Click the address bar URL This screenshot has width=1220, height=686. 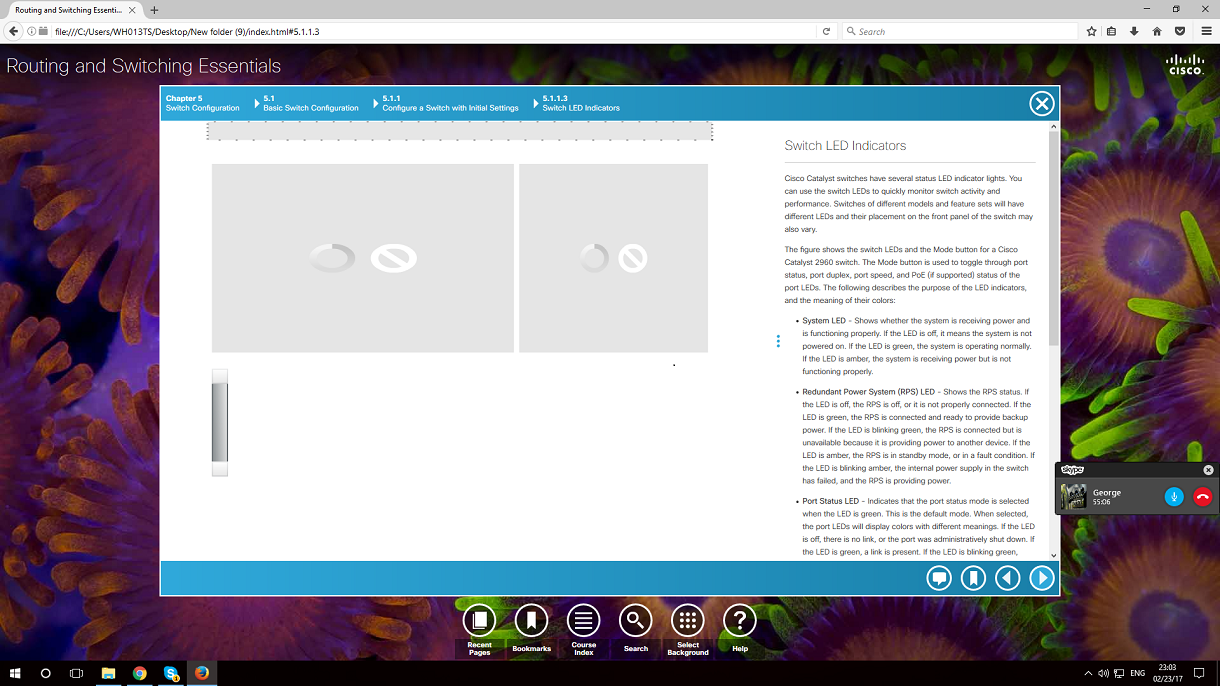coord(187,31)
